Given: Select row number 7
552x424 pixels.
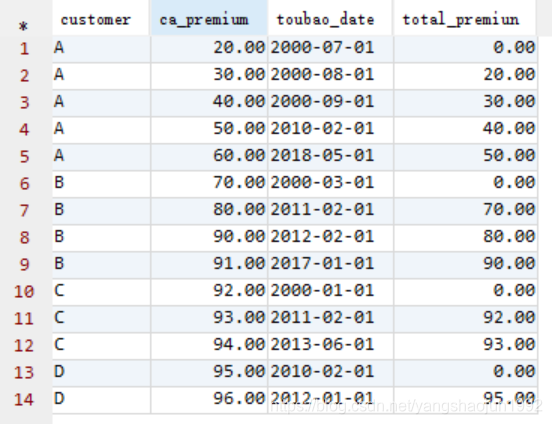Looking at the screenshot, I should click(x=26, y=211).
